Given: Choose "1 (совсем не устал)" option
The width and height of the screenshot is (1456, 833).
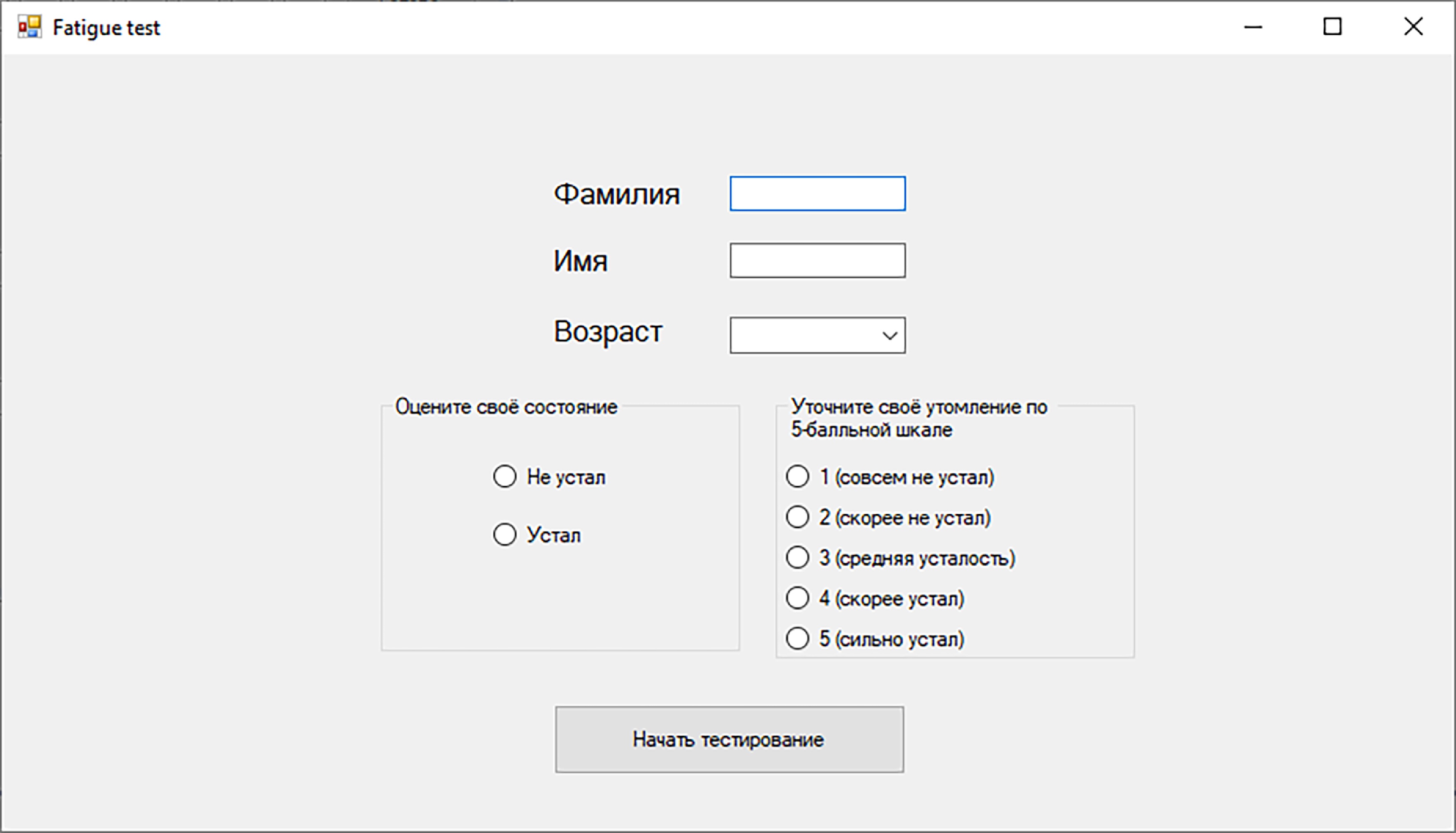Looking at the screenshot, I should coord(797,477).
